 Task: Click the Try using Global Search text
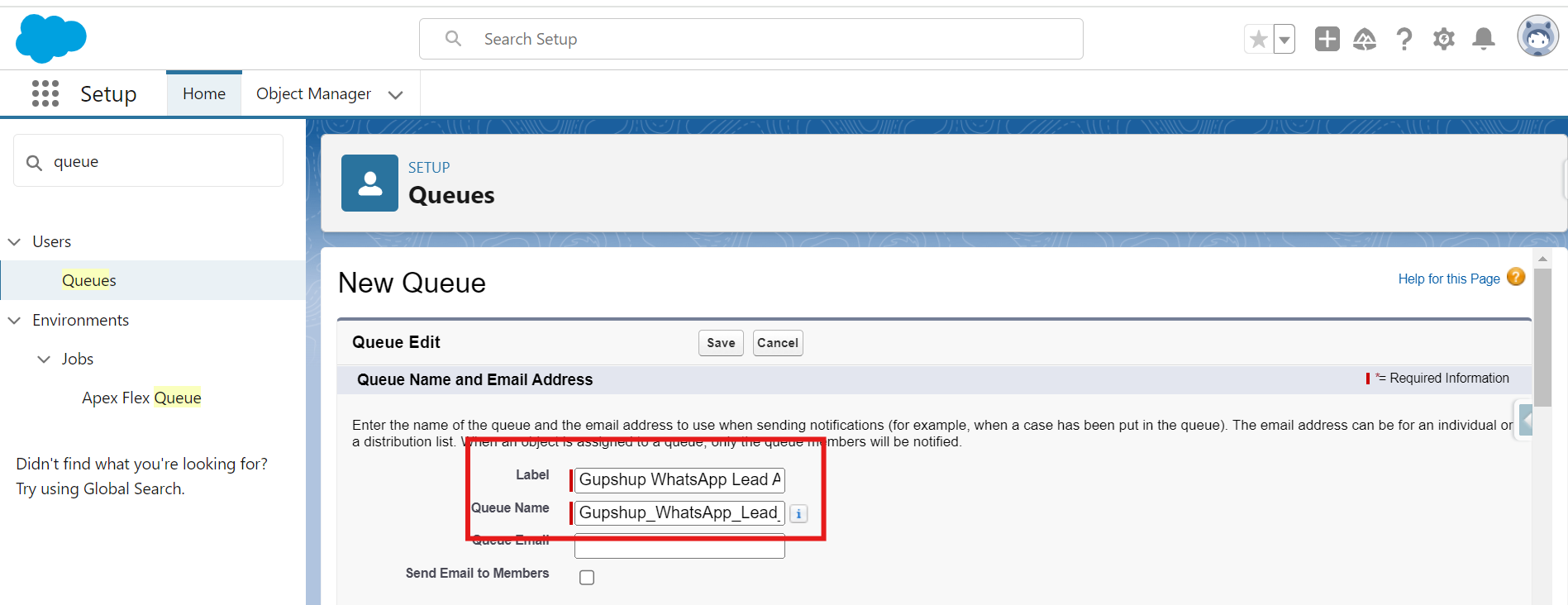coord(100,488)
